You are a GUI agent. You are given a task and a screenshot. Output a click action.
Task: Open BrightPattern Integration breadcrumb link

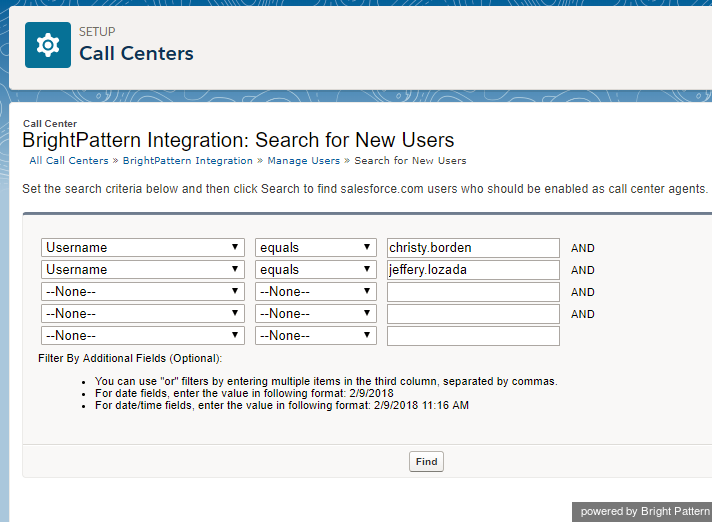188,161
